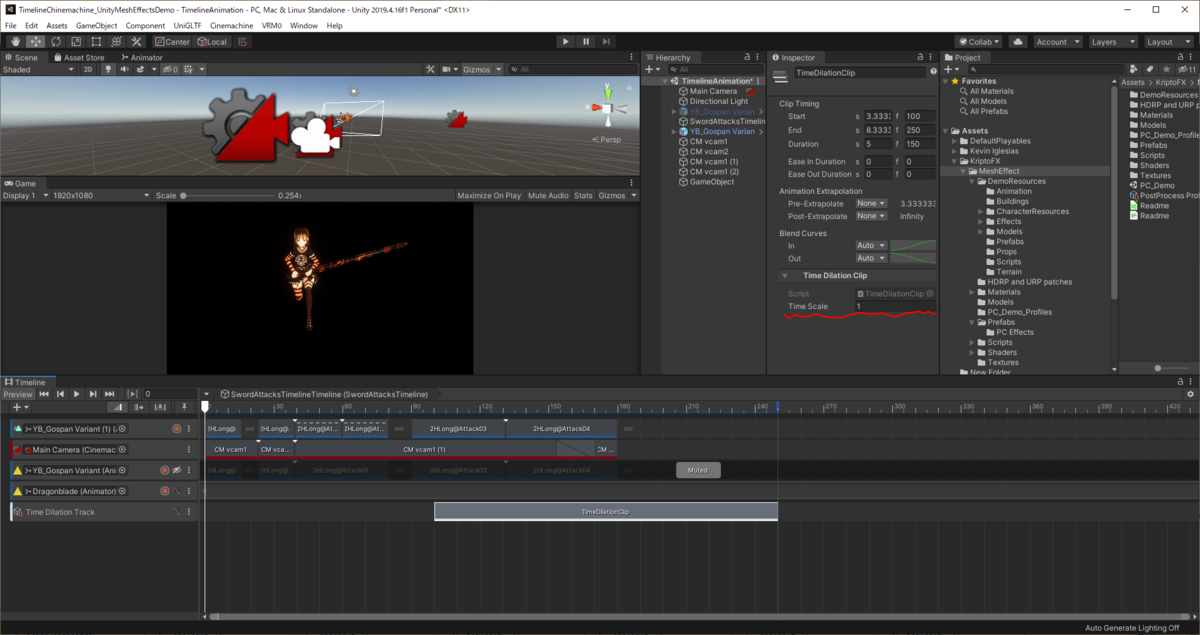
Task: Toggle Local handle rotation button
Action: (212, 42)
